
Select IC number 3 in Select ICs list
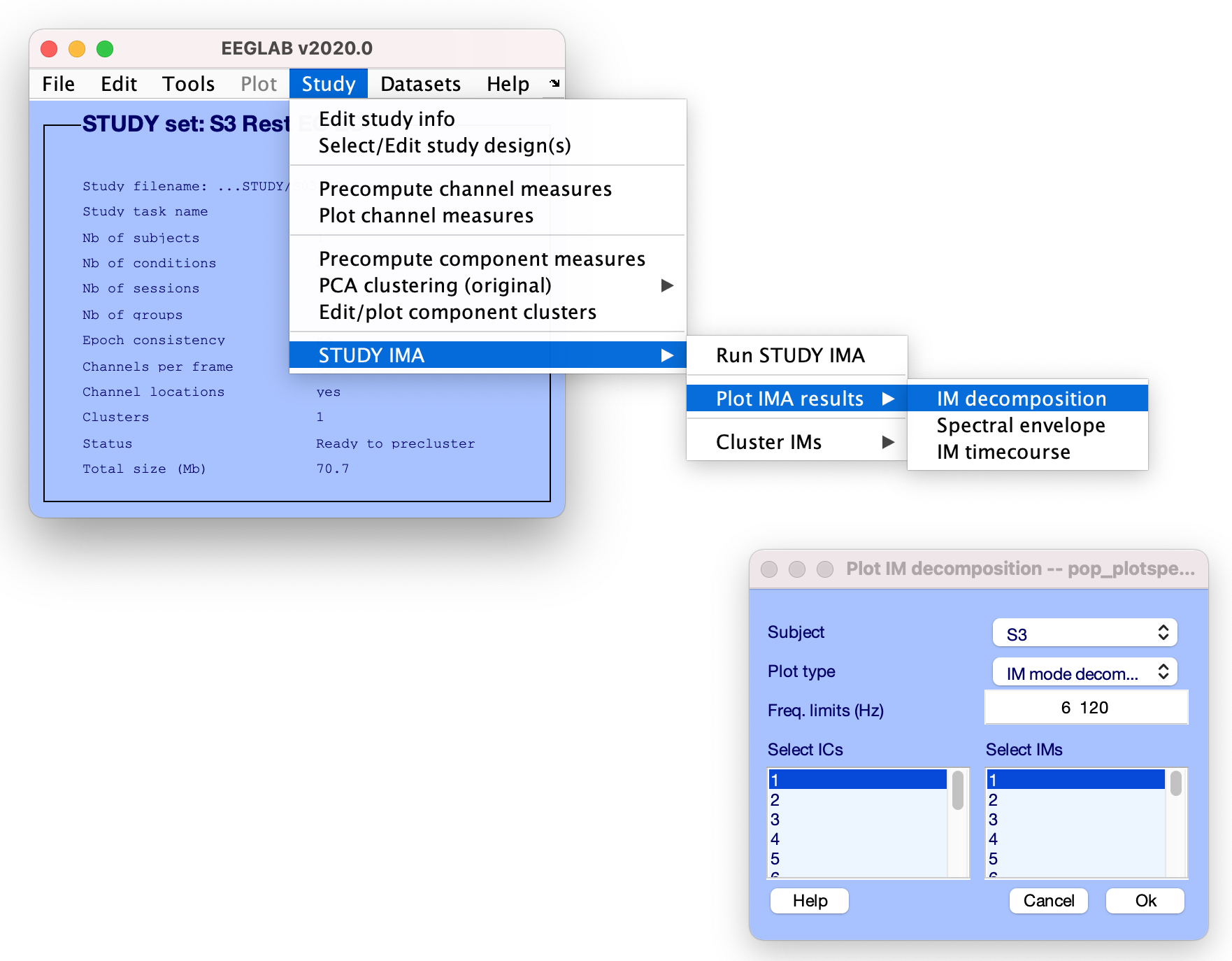tap(857, 819)
